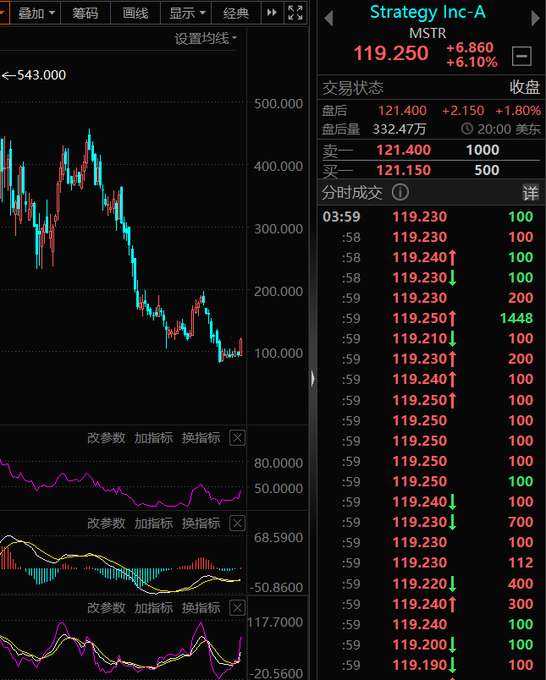Click 100.000 price axis label
546x680 pixels.
tap(278, 353)
